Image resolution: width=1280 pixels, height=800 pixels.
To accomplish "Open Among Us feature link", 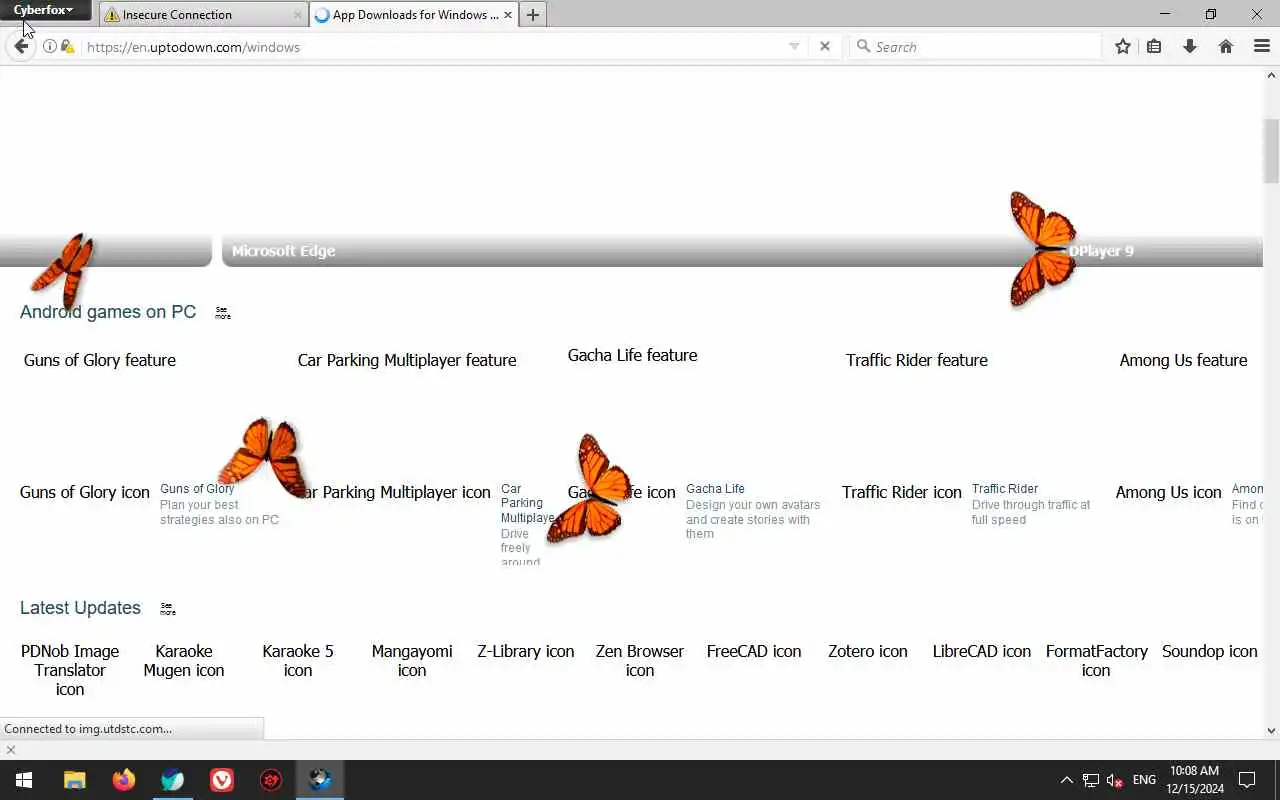I will 1183,360.
